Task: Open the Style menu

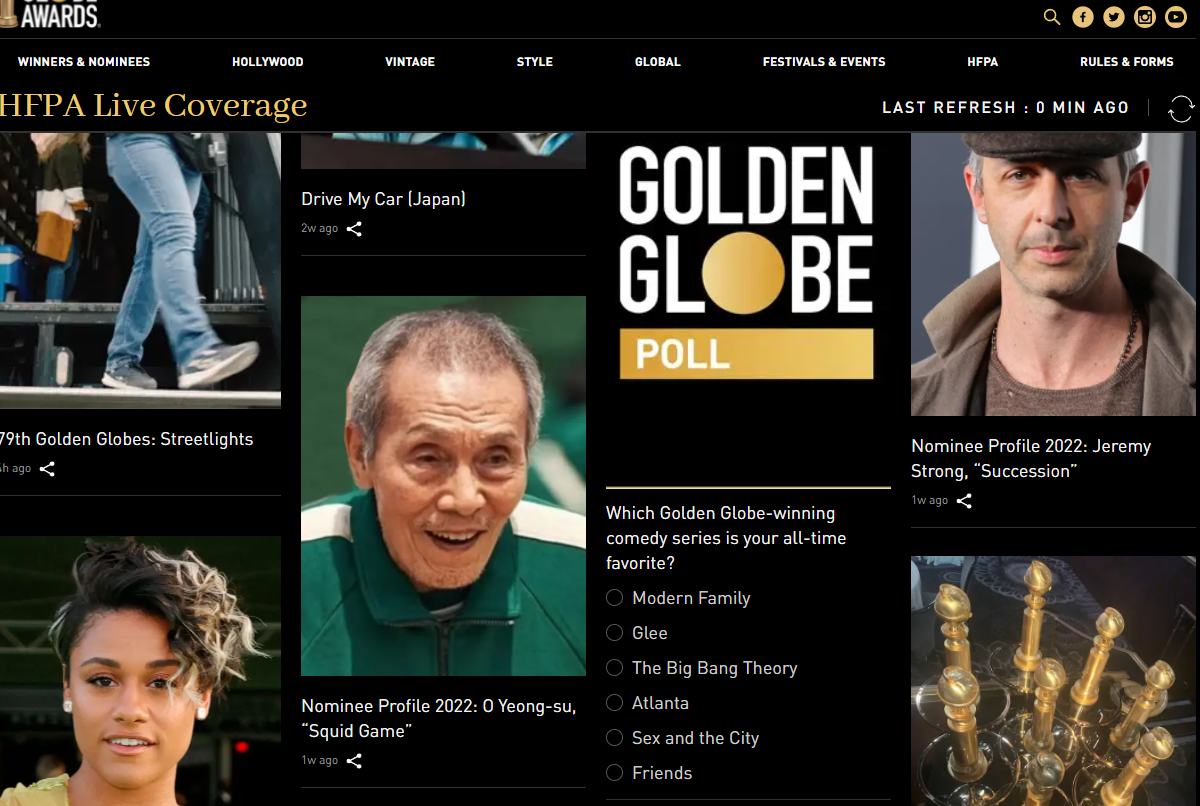Action: pyautogui.click(x=535, y=62)
